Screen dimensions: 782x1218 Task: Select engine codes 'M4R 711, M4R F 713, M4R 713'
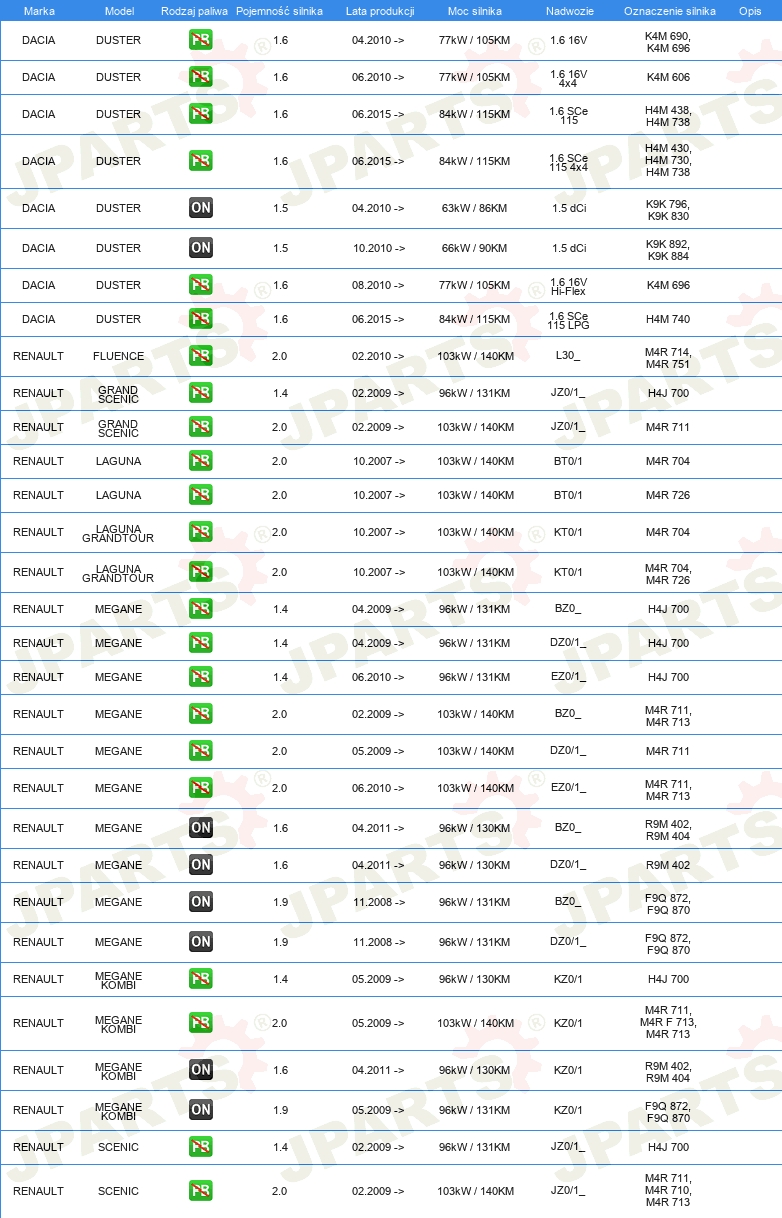[669, 1023]
